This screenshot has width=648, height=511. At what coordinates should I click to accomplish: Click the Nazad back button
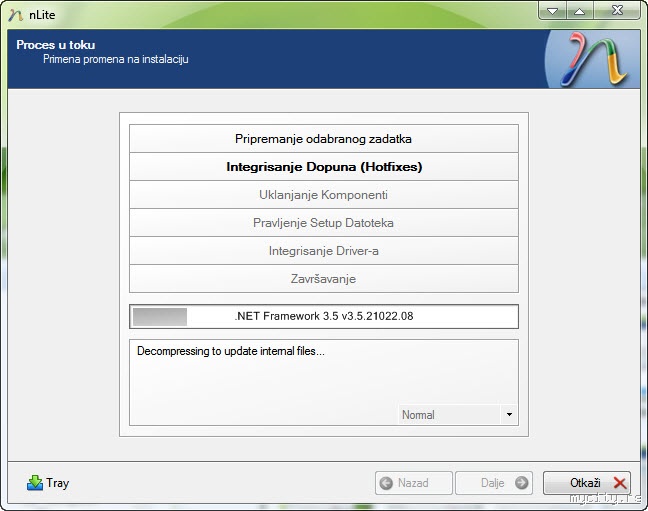[x=414, y=483]
